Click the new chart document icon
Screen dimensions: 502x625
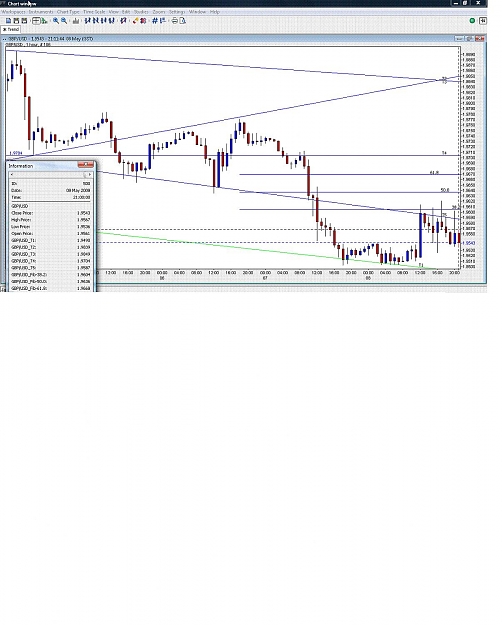pyautogui.click(x=8, y=21)
